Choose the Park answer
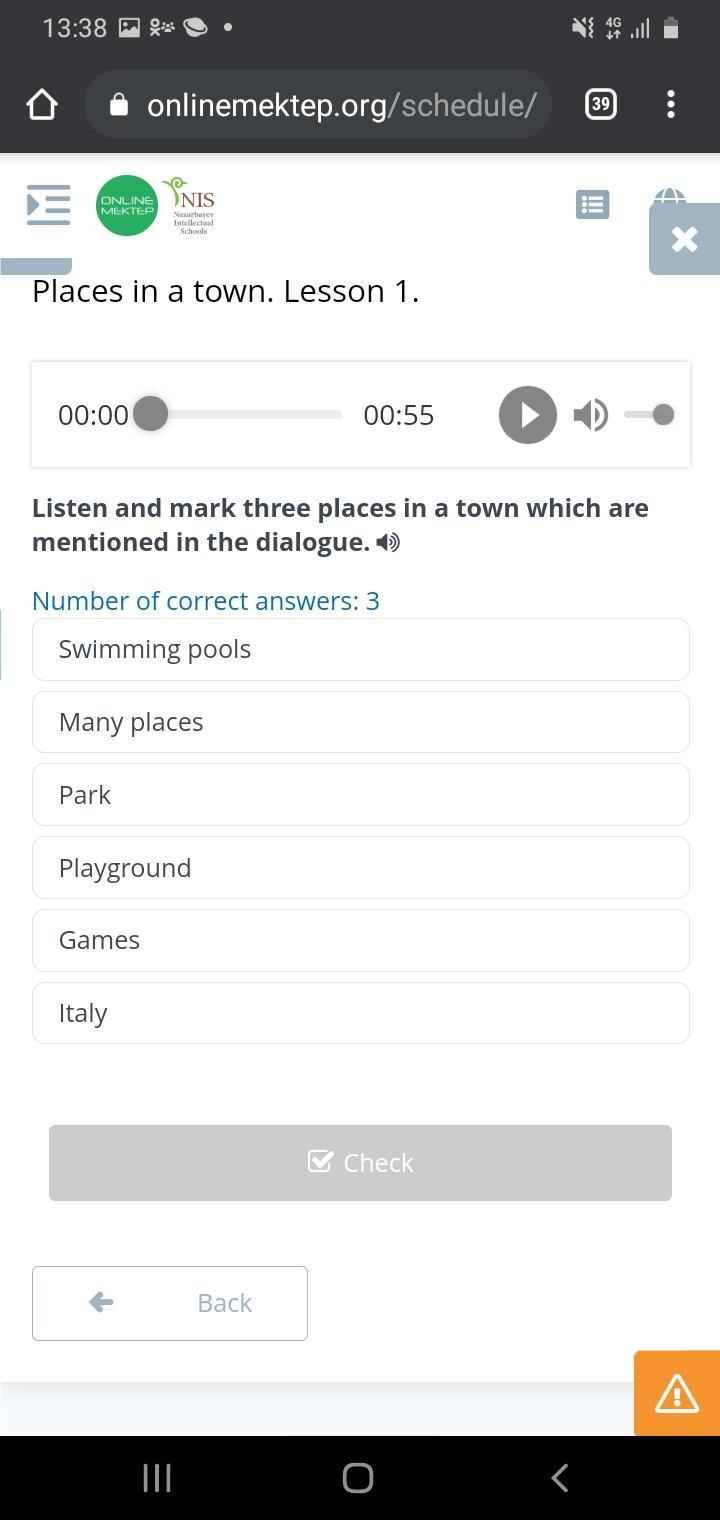 click(x=360, y=795)
